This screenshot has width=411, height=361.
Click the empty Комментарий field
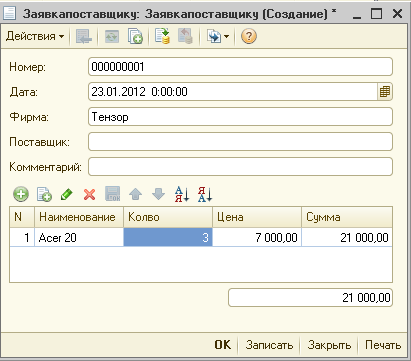[240, 167]
